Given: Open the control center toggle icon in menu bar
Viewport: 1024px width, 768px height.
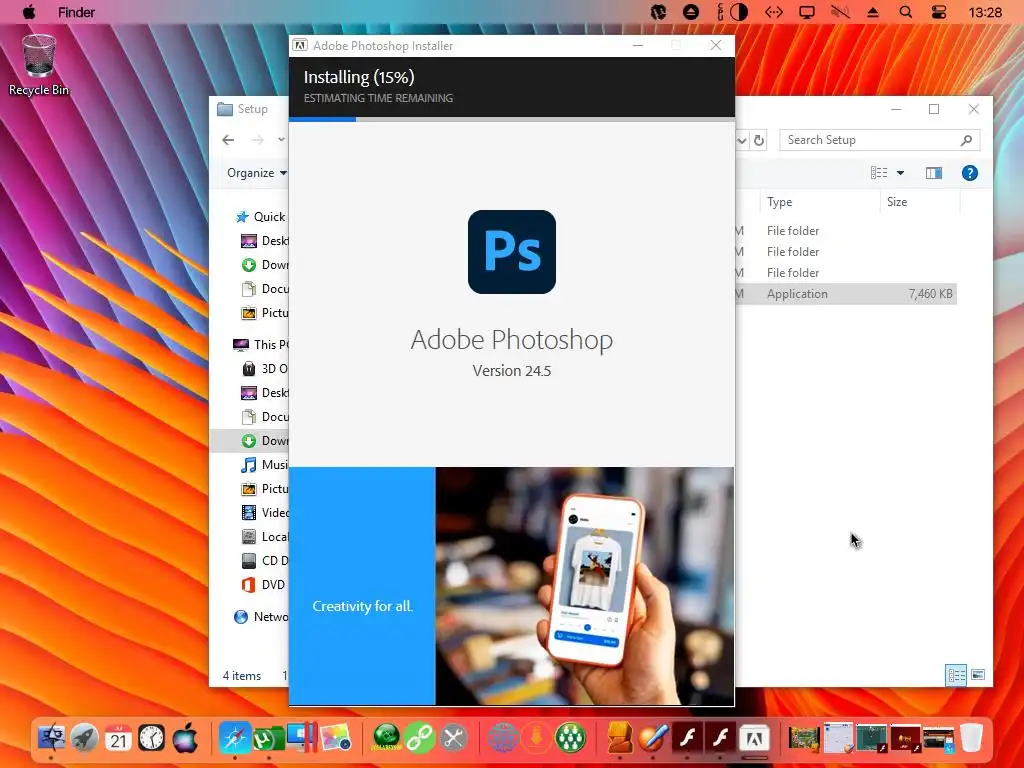Looking at the screenshot, I should (x=938, y=12).
